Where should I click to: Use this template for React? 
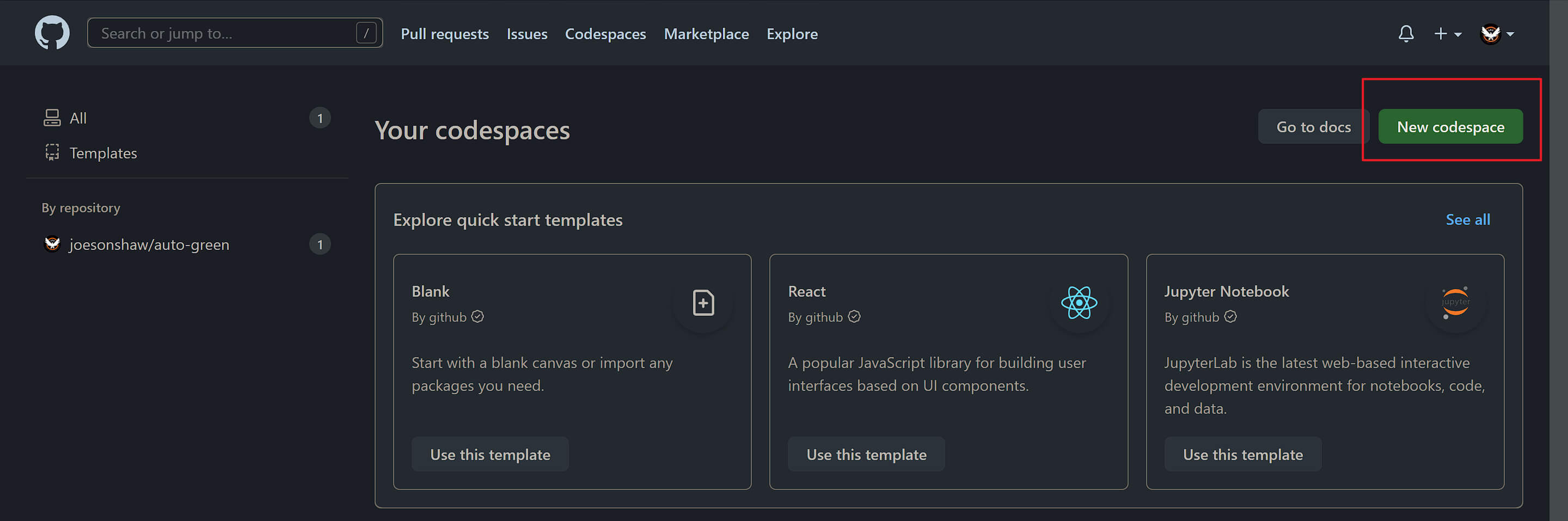[x=866, y=454]
